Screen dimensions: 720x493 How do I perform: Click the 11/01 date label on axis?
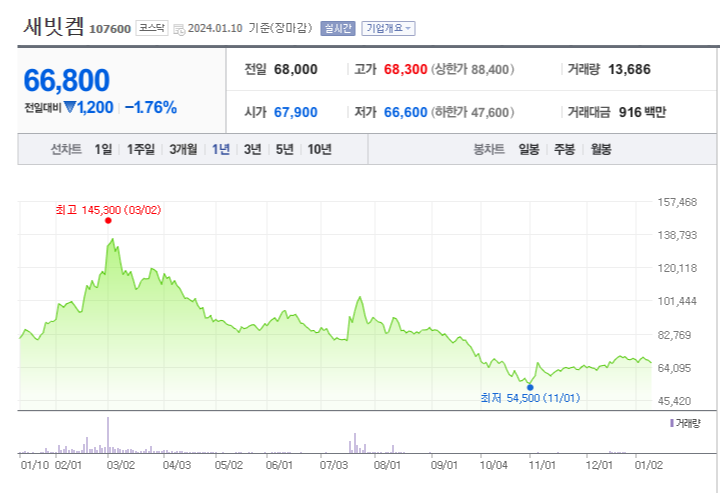(542, 465)
